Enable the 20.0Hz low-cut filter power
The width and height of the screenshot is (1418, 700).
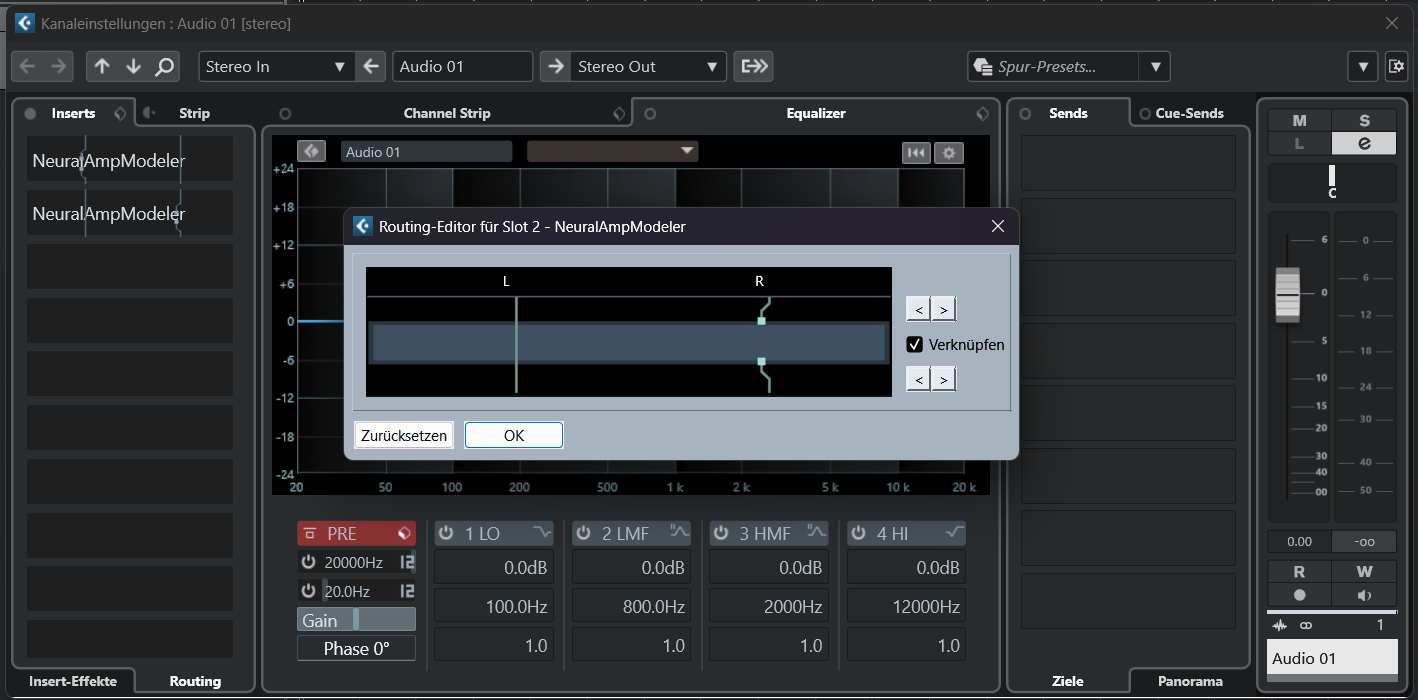(x=309, y=591)
